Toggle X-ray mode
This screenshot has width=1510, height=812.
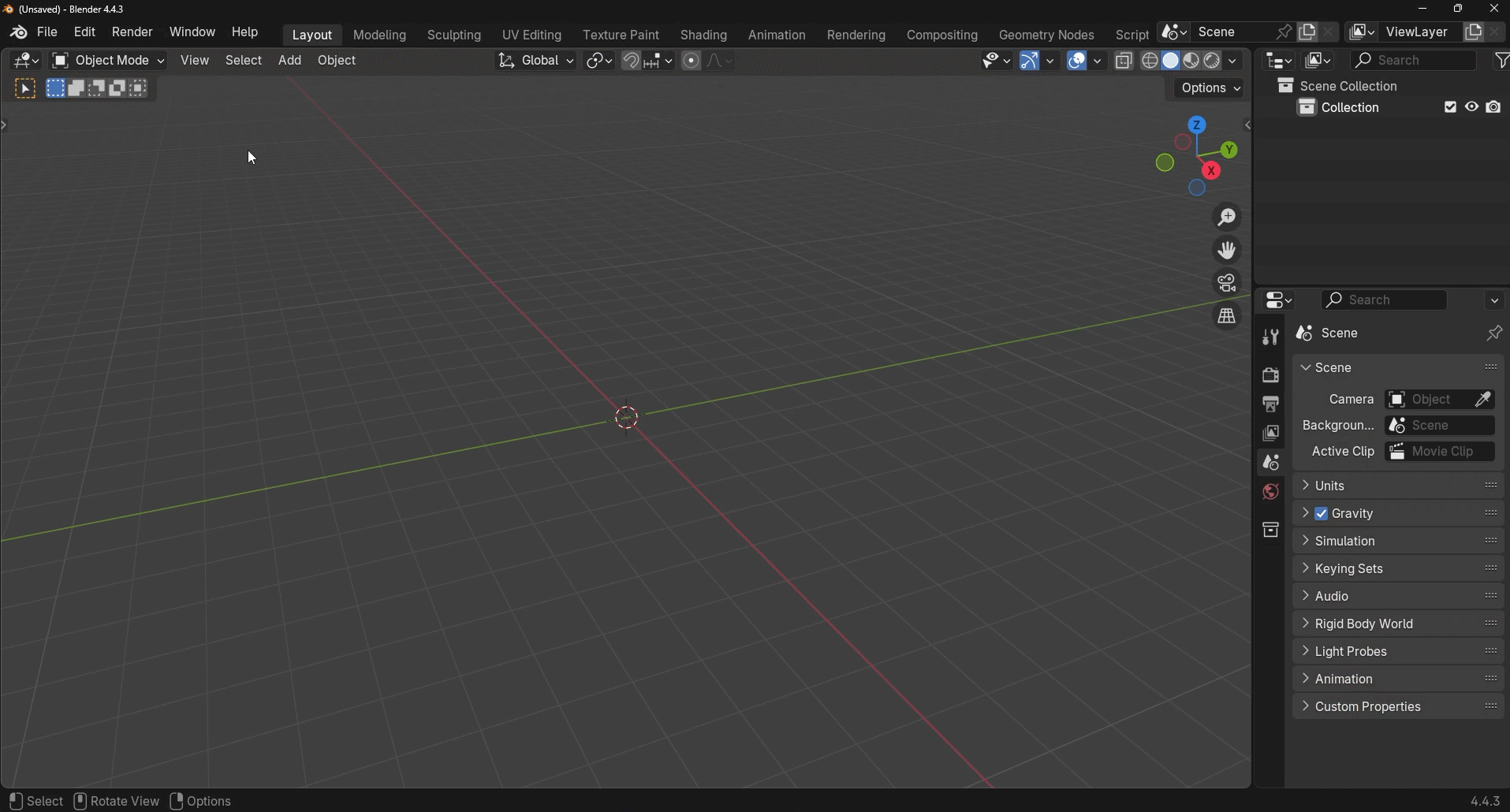1125,61
